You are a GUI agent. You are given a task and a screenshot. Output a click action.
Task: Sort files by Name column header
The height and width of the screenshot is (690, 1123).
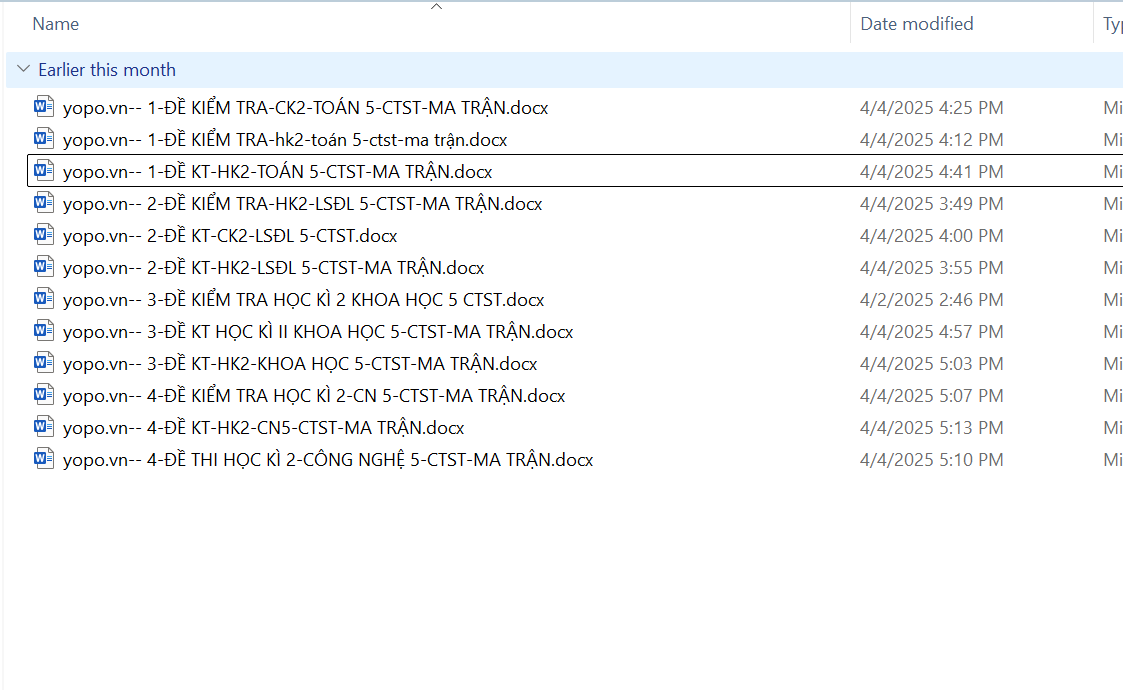(56, 24)
